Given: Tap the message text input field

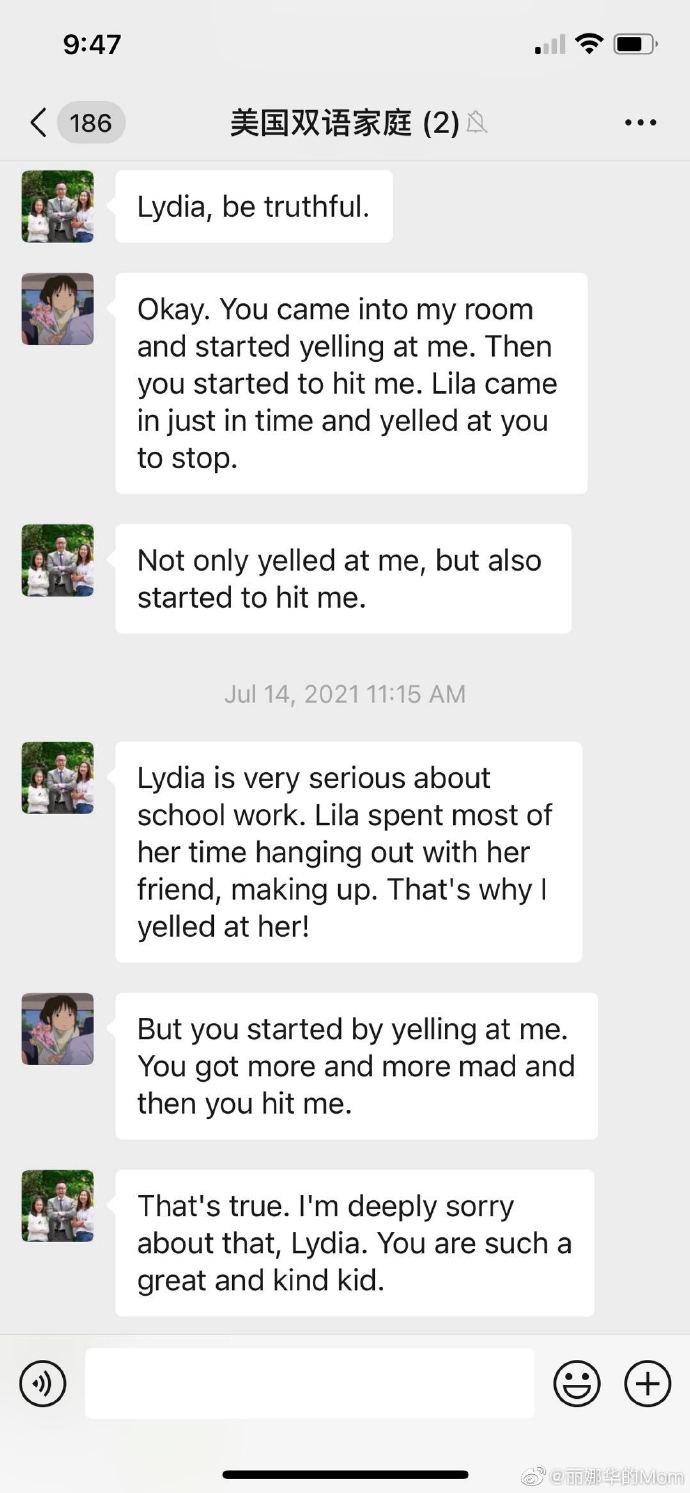Looking at the screenshot, I should point(309,1384).
